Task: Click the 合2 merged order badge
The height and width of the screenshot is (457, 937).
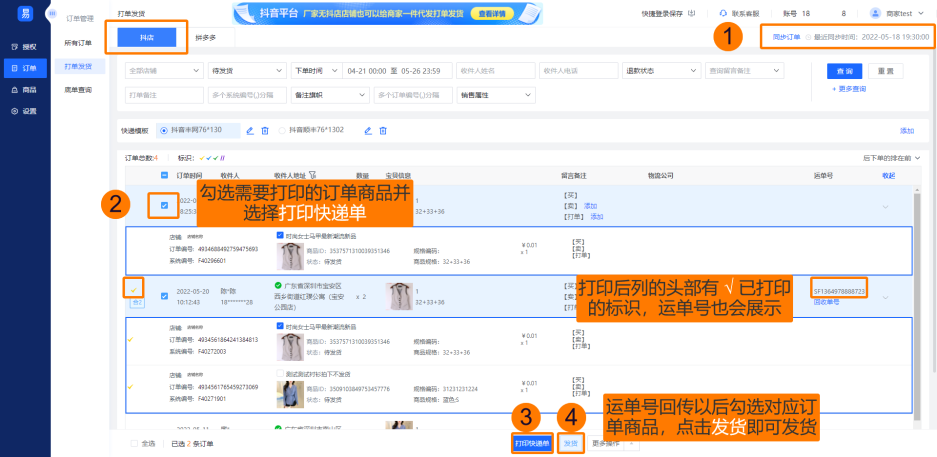Action: (x=136, y=303)
